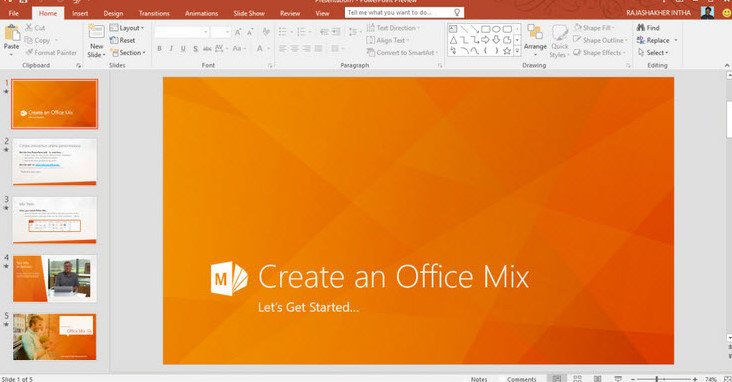
Task: Click the Paste clipboard icon
Action: point(12,33)
